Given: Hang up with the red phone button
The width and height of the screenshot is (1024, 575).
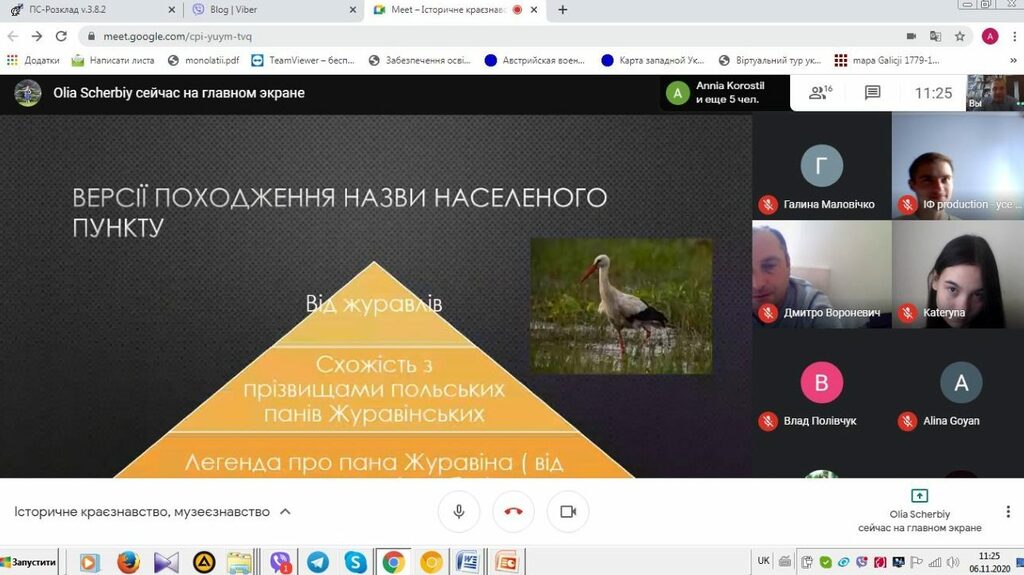Looking at the screenshot, I should 513,511.
